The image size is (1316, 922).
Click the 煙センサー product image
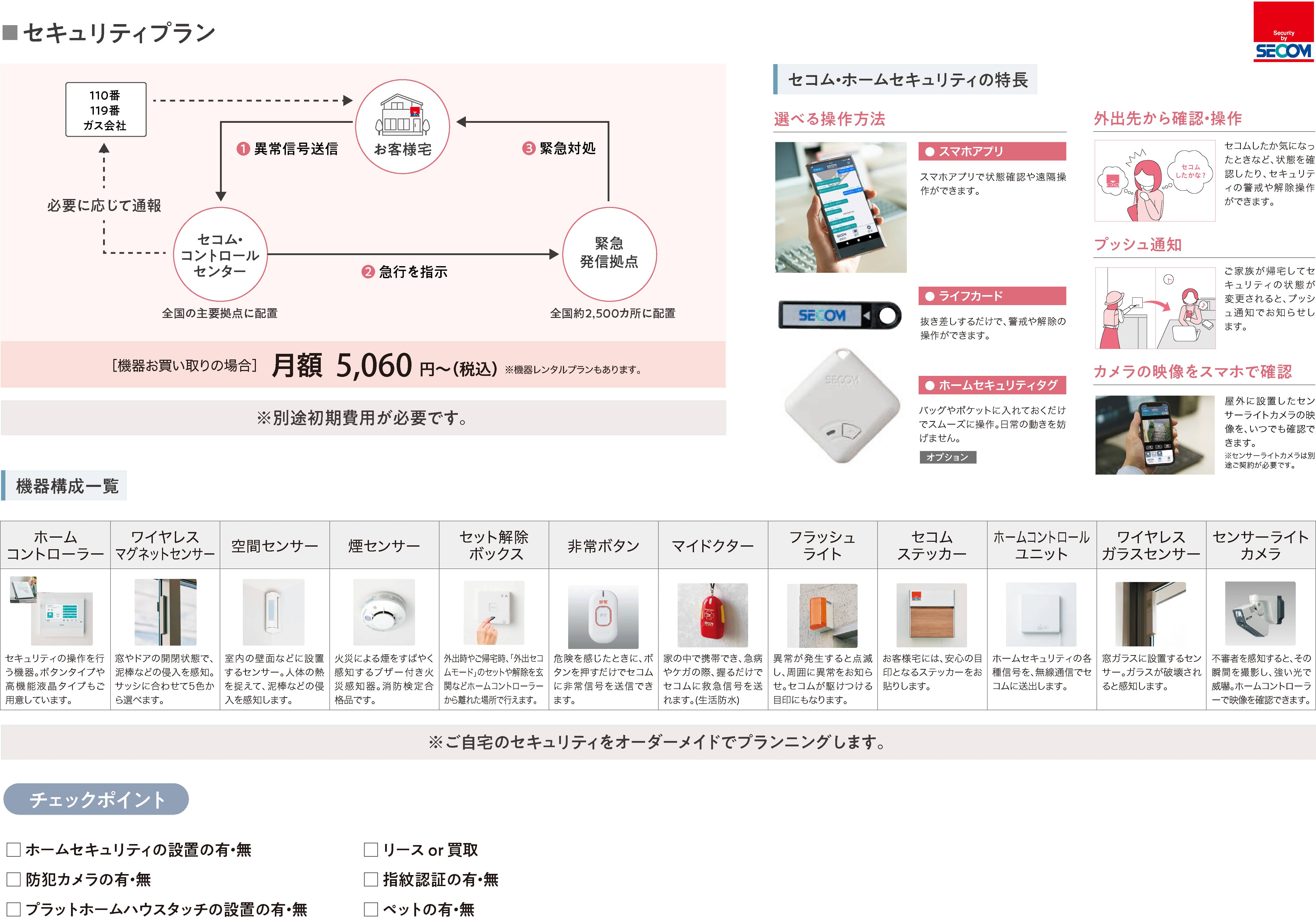pyautogui.click(x=384, y=612)
